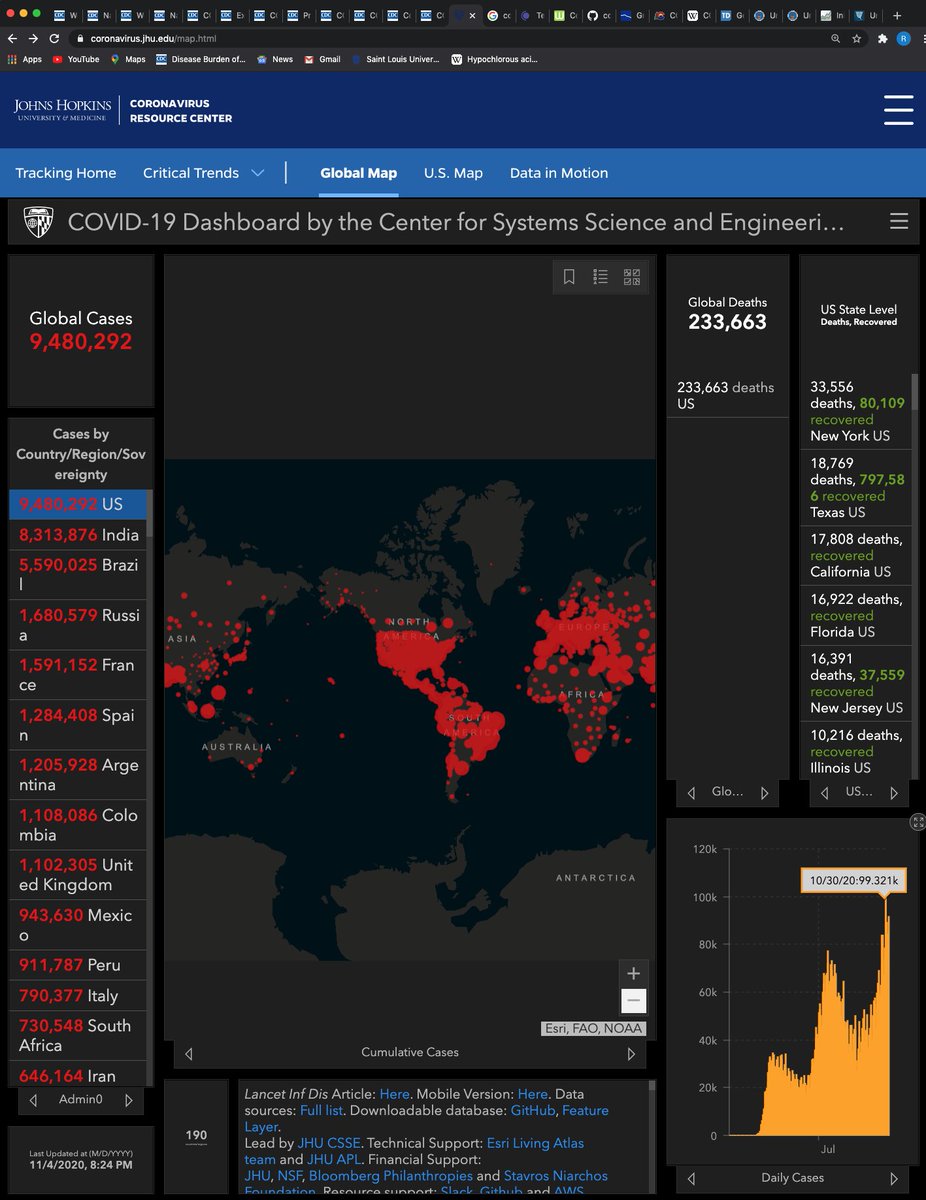
Task: Click the Johns Hopkins Coronavirus Resource Center logo
Action: coord(123,110)
